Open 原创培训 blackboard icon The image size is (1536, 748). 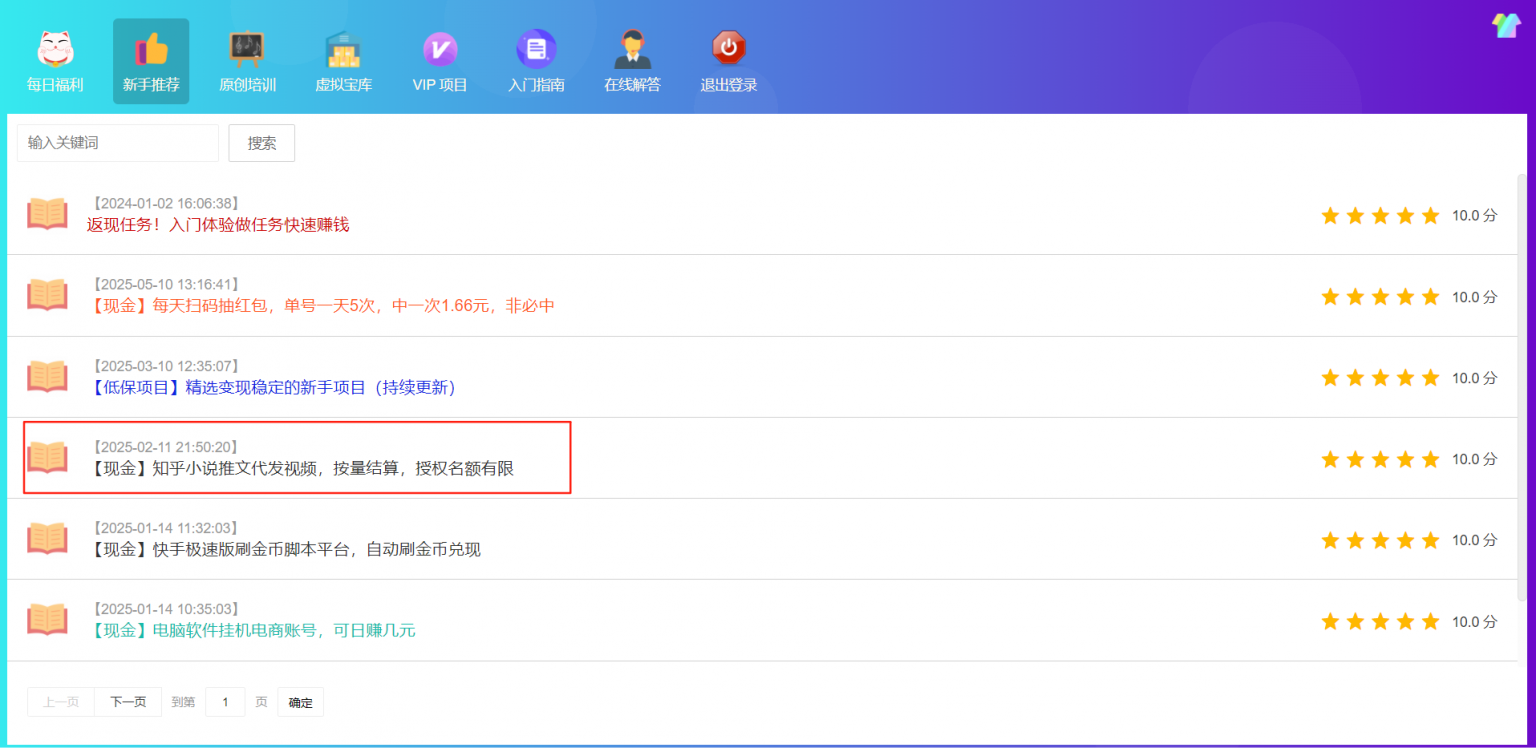pos(247,49)
